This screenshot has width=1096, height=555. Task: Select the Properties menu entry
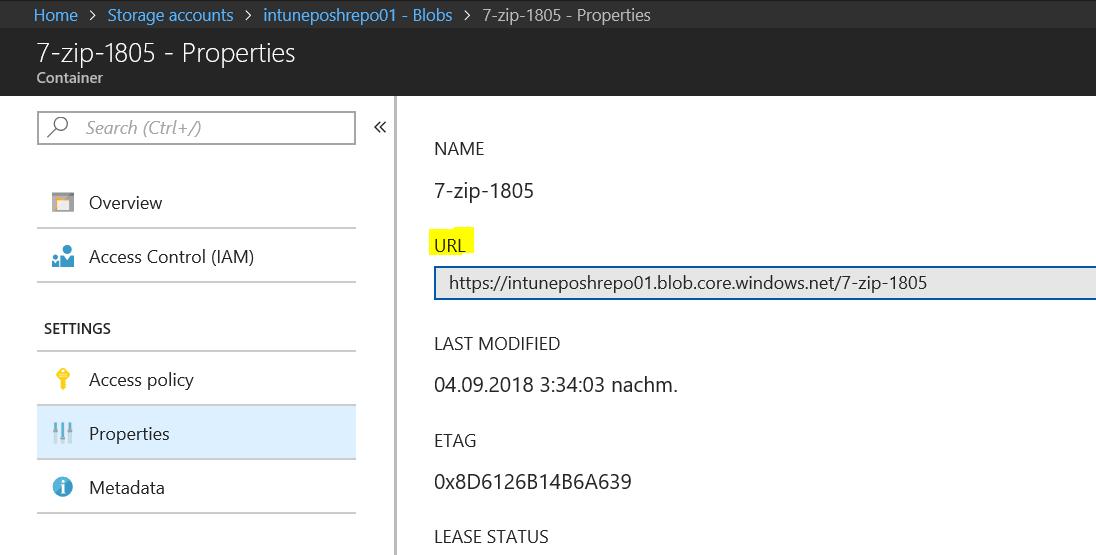coord(196,433)
